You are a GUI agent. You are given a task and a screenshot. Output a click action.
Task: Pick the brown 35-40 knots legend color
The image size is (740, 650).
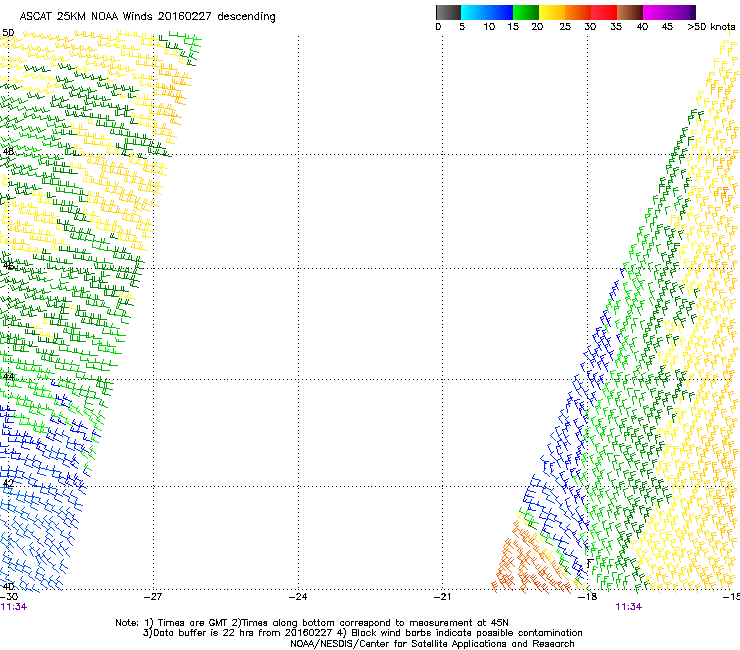coord(630,12)
